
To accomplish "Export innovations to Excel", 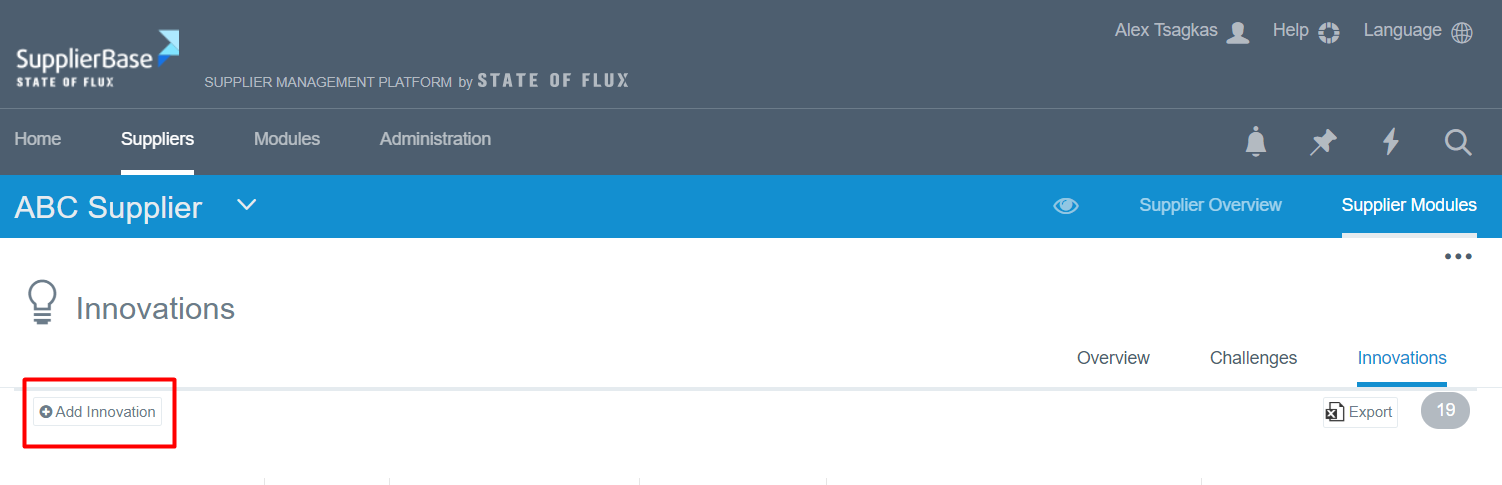I will 1360,412.
